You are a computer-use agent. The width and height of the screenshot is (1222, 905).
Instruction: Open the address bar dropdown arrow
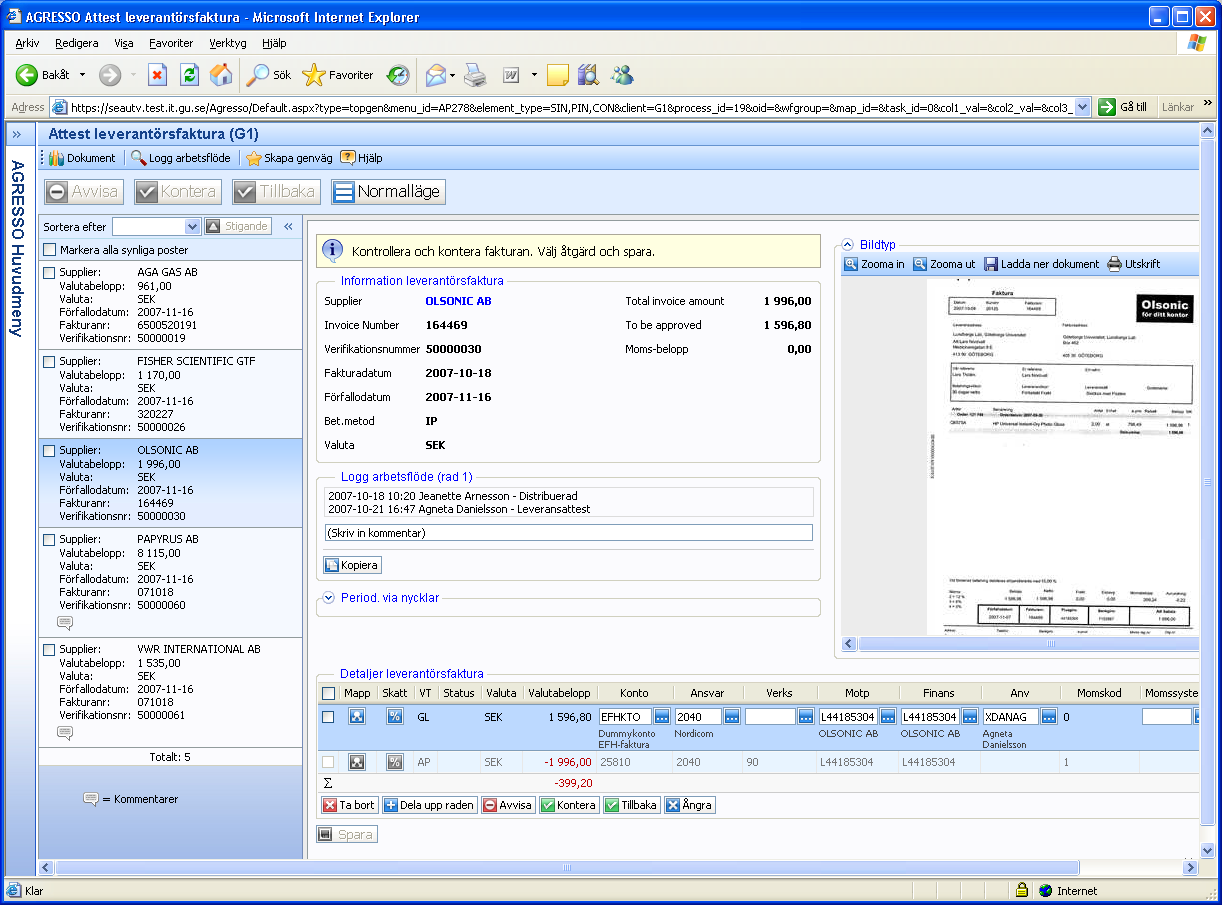[1082, 107]
